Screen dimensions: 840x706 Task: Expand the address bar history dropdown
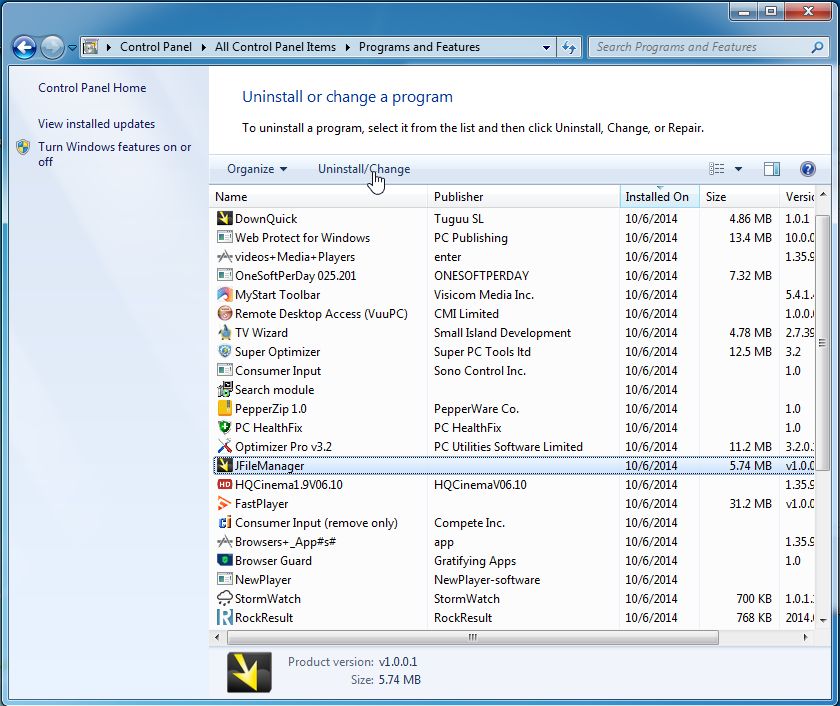coord(546,47)
